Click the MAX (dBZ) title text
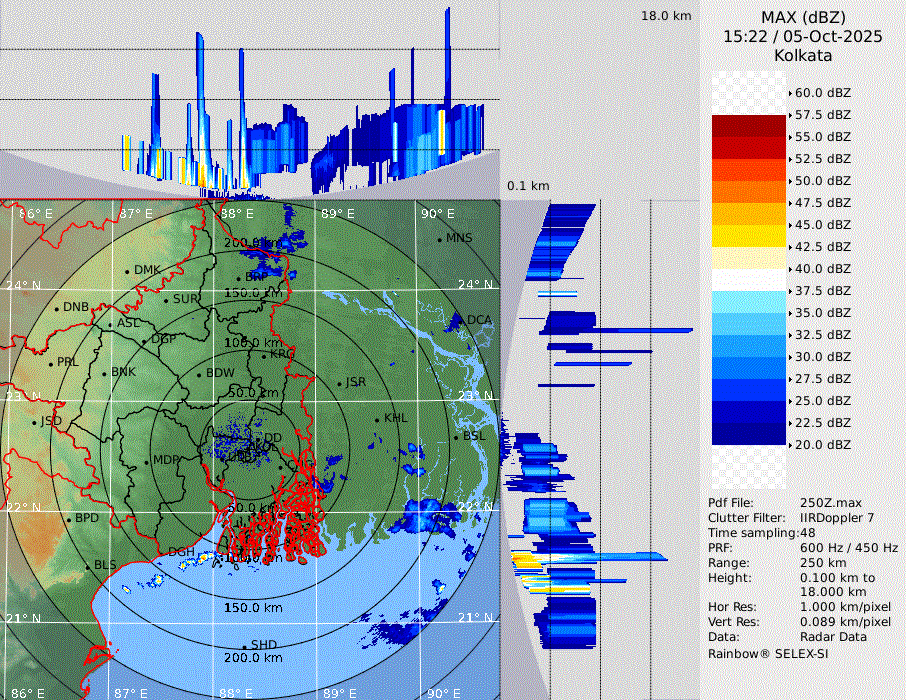The height and width of the screenshot is (700, 906). point(803,17)
